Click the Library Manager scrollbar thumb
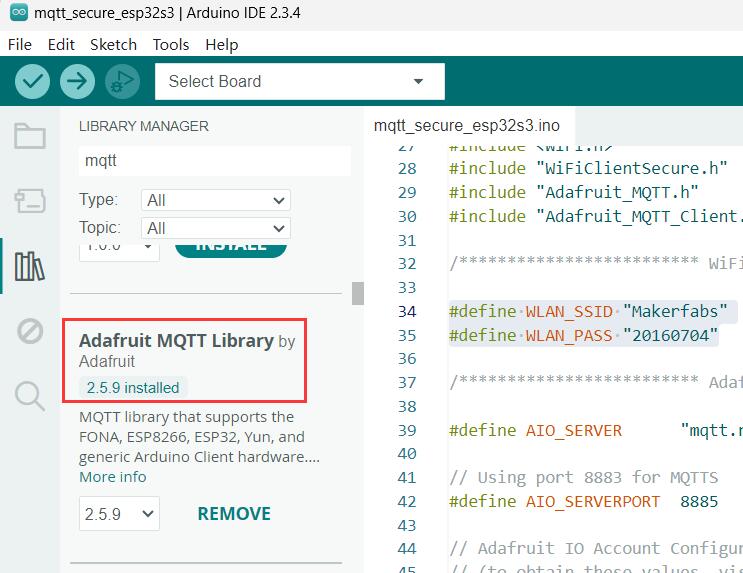 coord(358,293)
